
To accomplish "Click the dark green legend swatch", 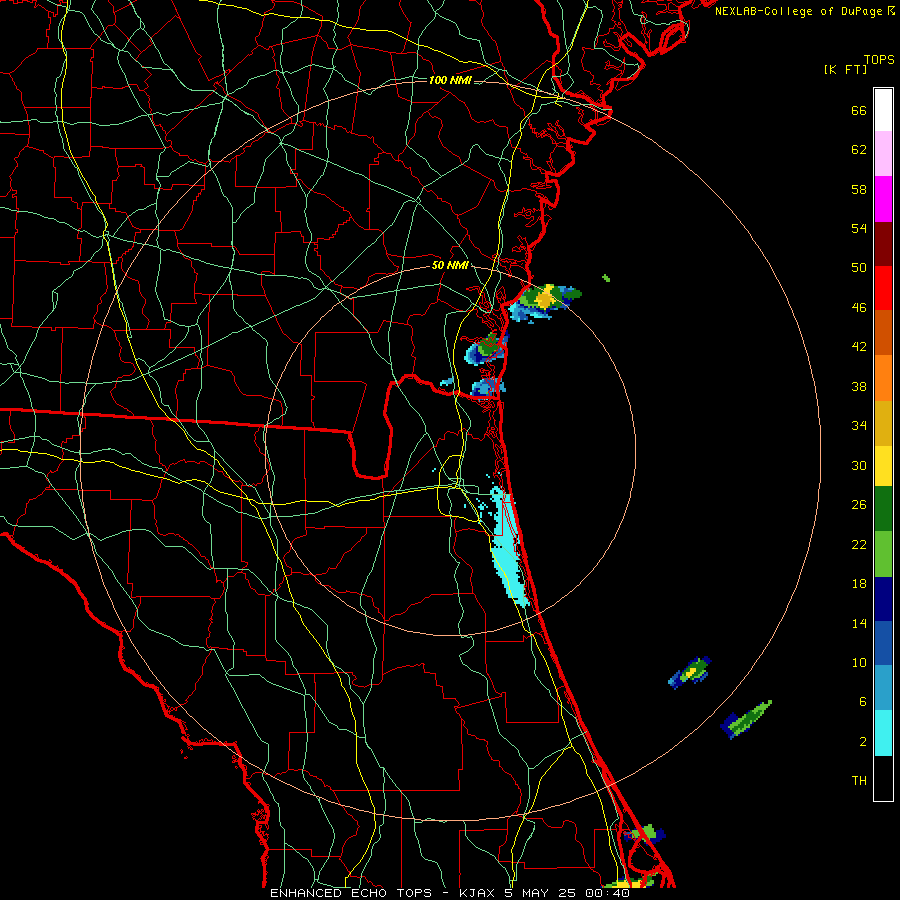I will (883, 509).
